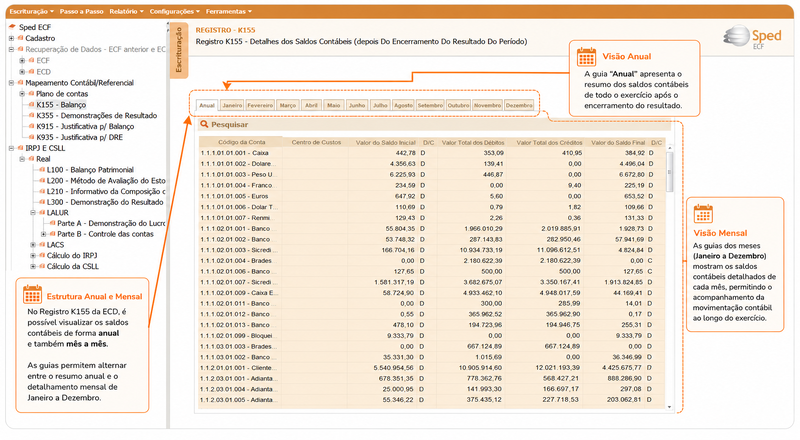
Task: Open K355 - Demonstrações de Resultado item
Action: click(x=96, y=115)
